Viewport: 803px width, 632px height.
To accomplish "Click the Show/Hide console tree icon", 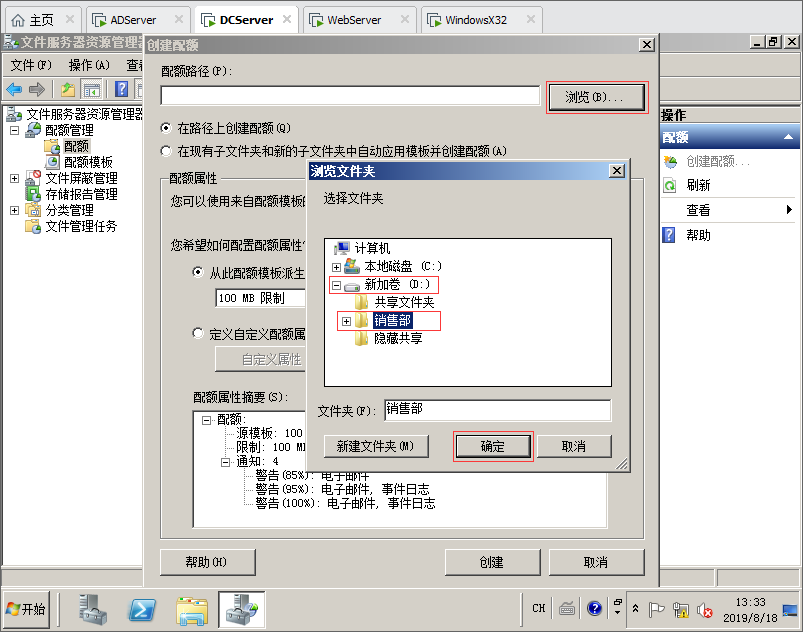I will tap(92, 90).
